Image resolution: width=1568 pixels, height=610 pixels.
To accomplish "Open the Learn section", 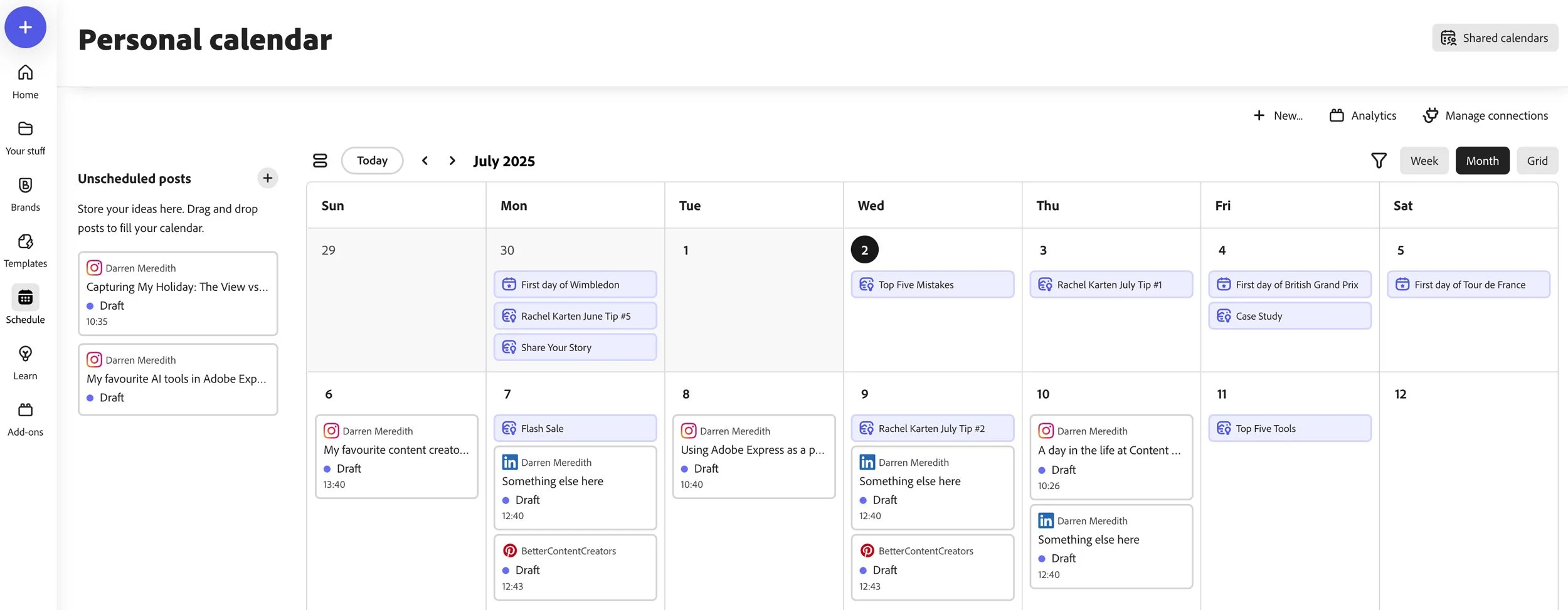I will (25, 362).
